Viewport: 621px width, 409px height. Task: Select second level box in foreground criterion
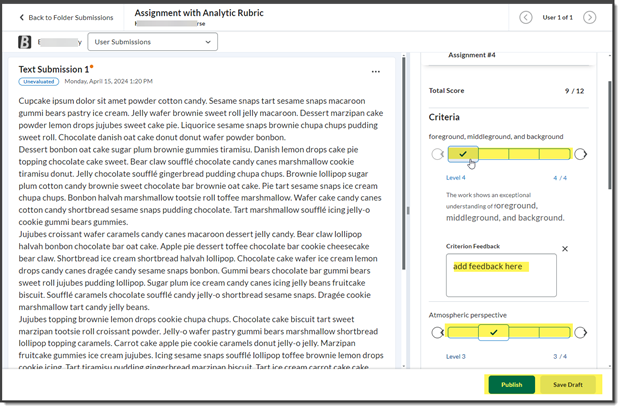494,154
